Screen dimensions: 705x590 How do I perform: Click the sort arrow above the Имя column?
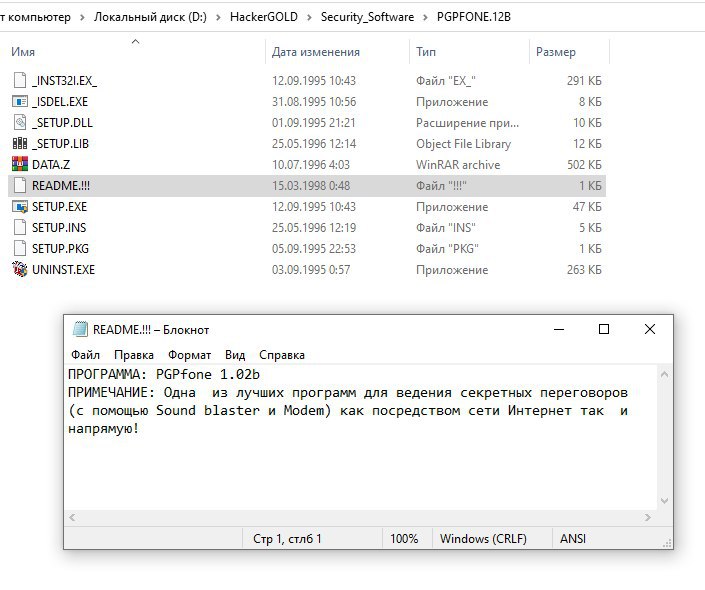point(135,41)
